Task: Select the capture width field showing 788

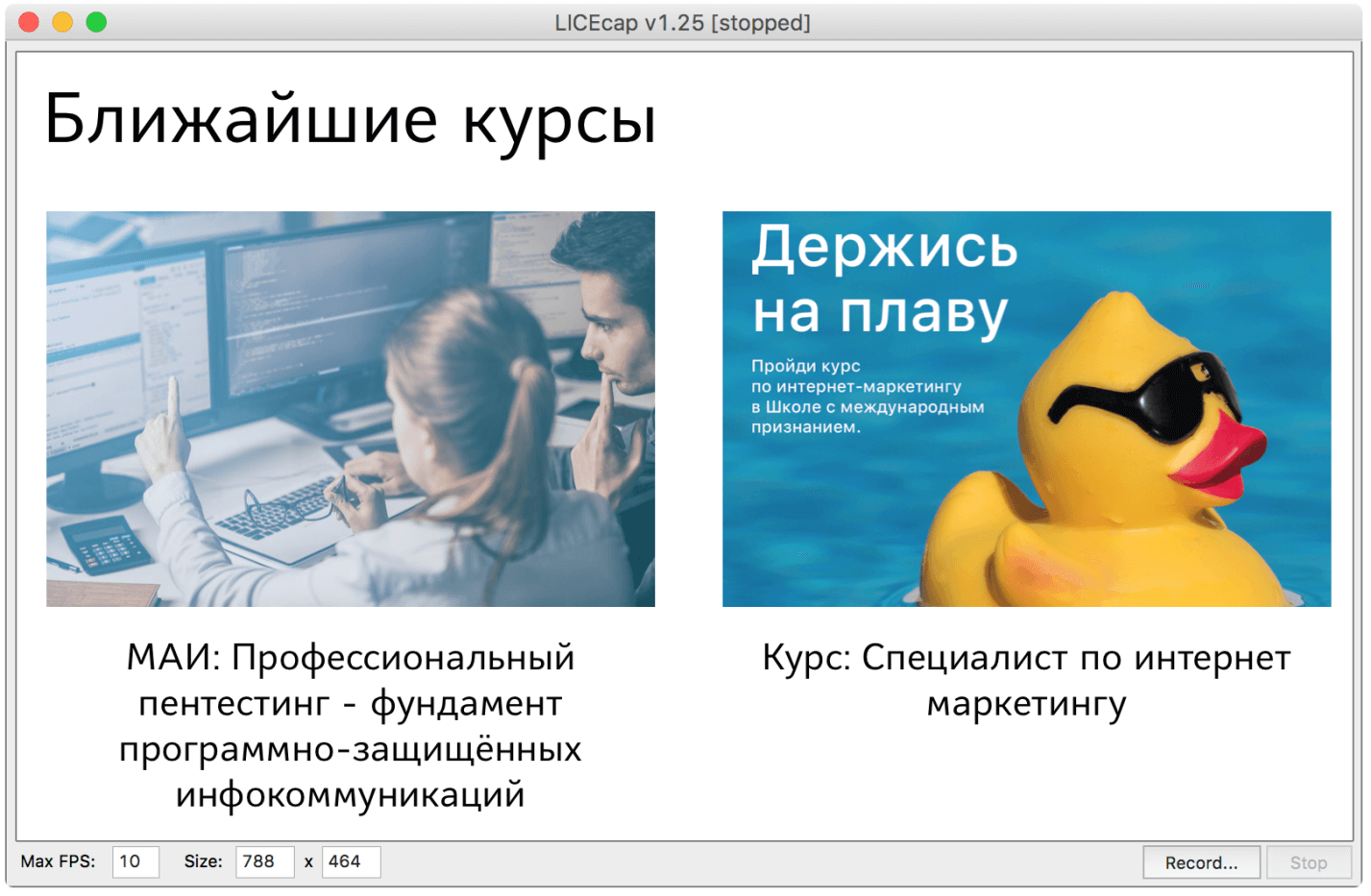Action: pyautogui.click(x=264, y=861)
